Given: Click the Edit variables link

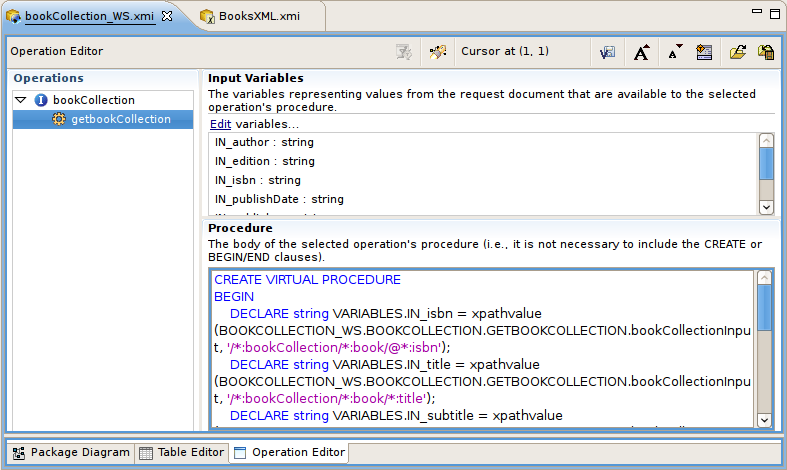Looking at the screenshot, I should coord(220,124).
